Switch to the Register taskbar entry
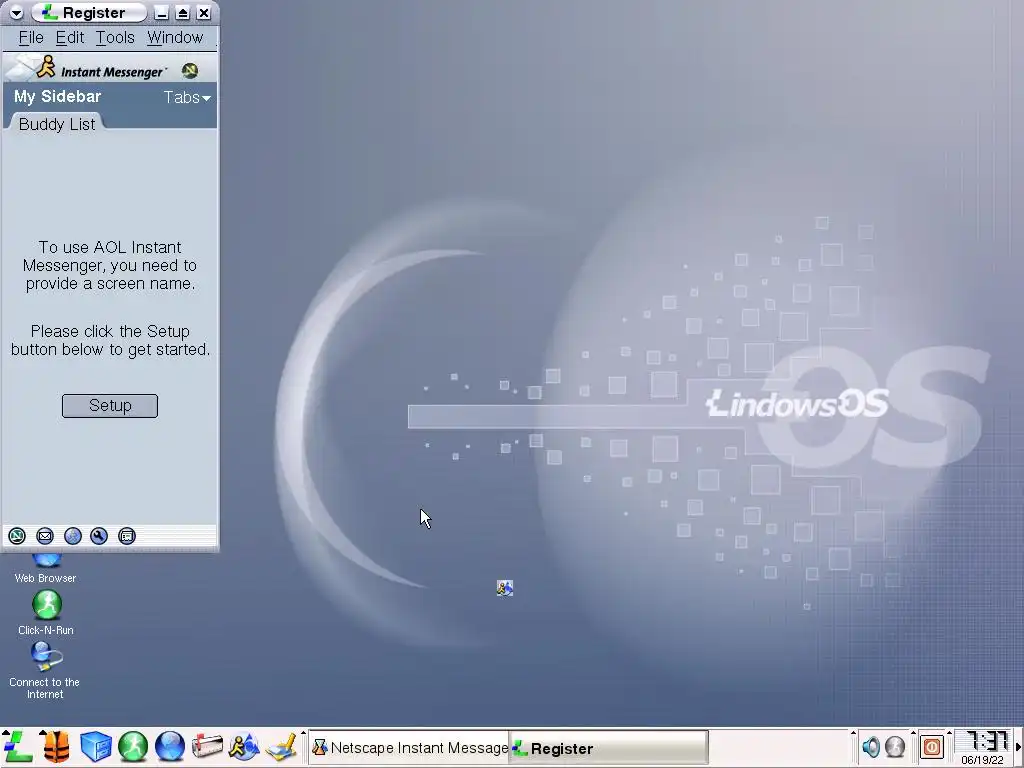Image resolution: width=1024 pixels, height=768 pixels. [609, 748]
